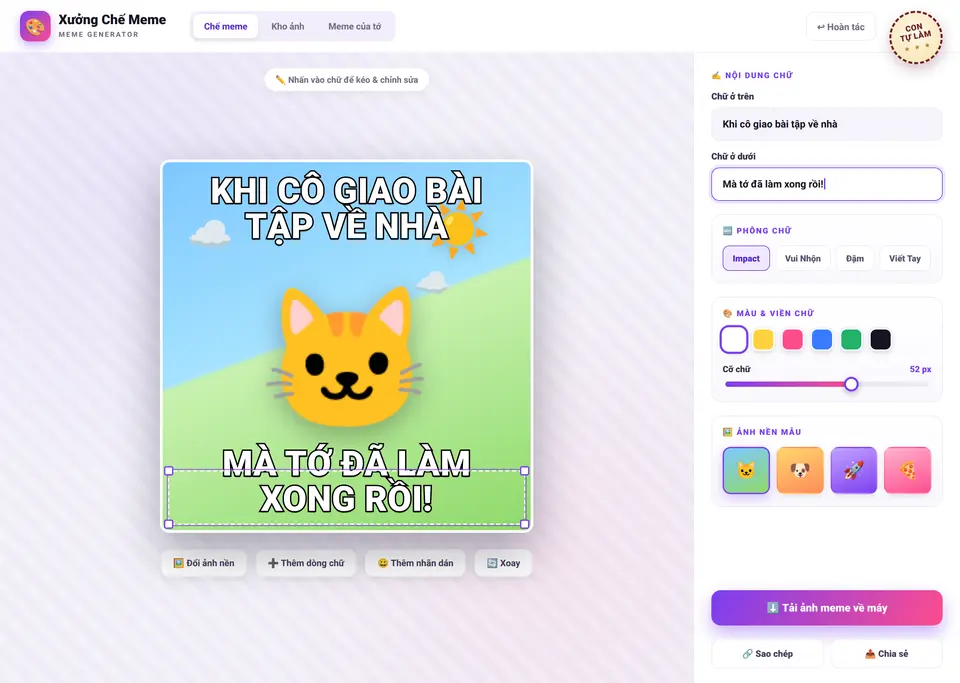The width and height of the screenshot is (960, 683).
Task: Choose the dog sample background thumbnail
Action: tap(800, 470)
